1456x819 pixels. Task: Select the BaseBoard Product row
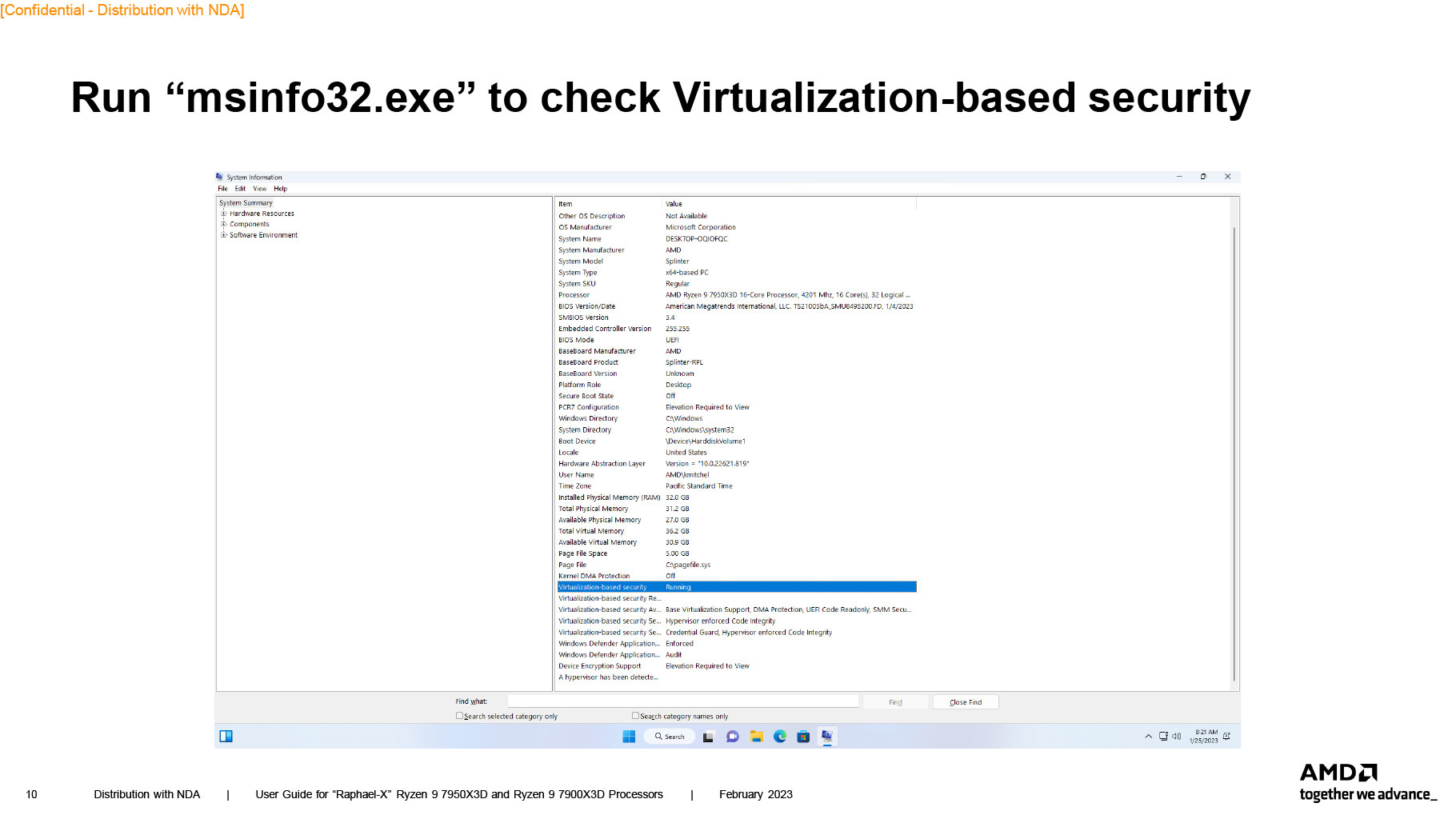click(x=737, y=362)
